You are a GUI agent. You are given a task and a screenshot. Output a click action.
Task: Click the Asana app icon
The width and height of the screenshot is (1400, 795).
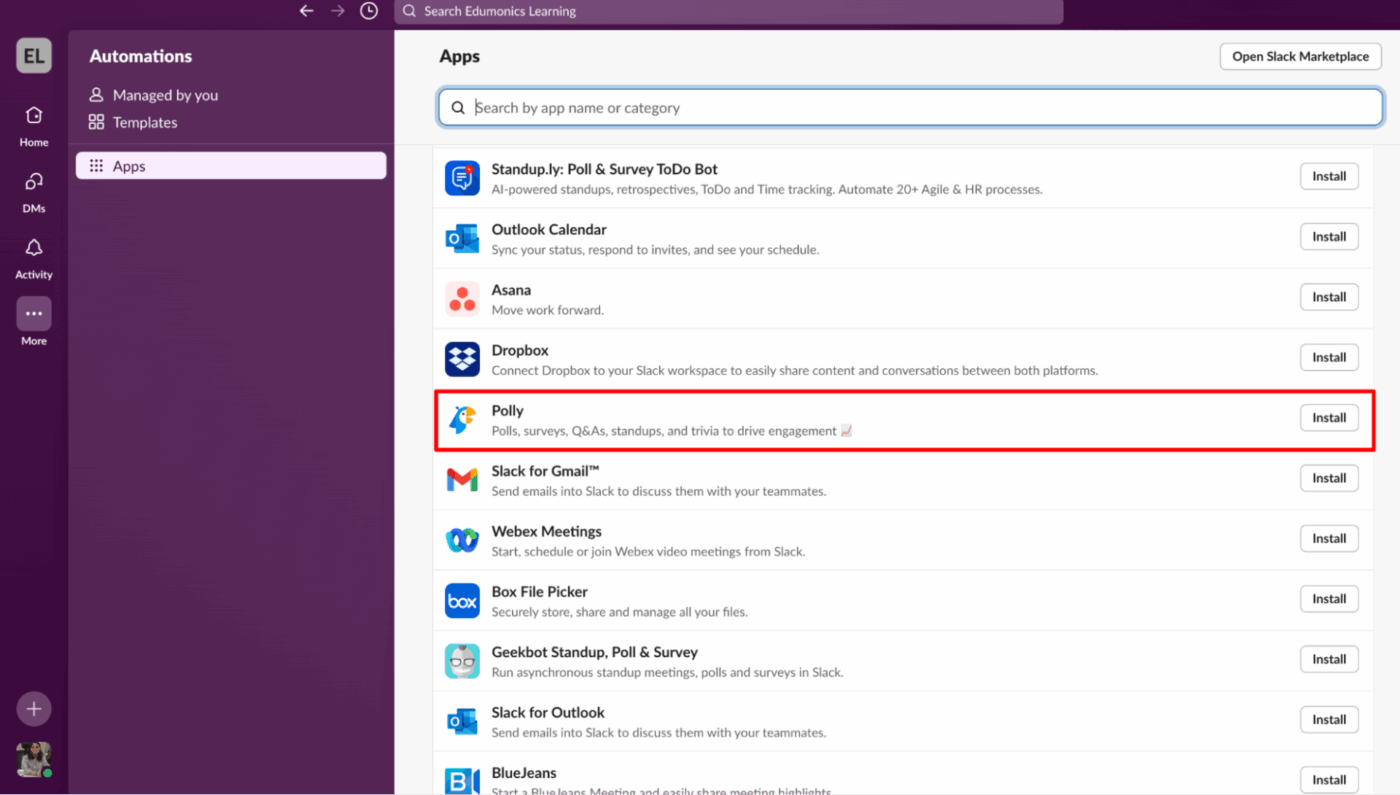(x=462, y=298)
